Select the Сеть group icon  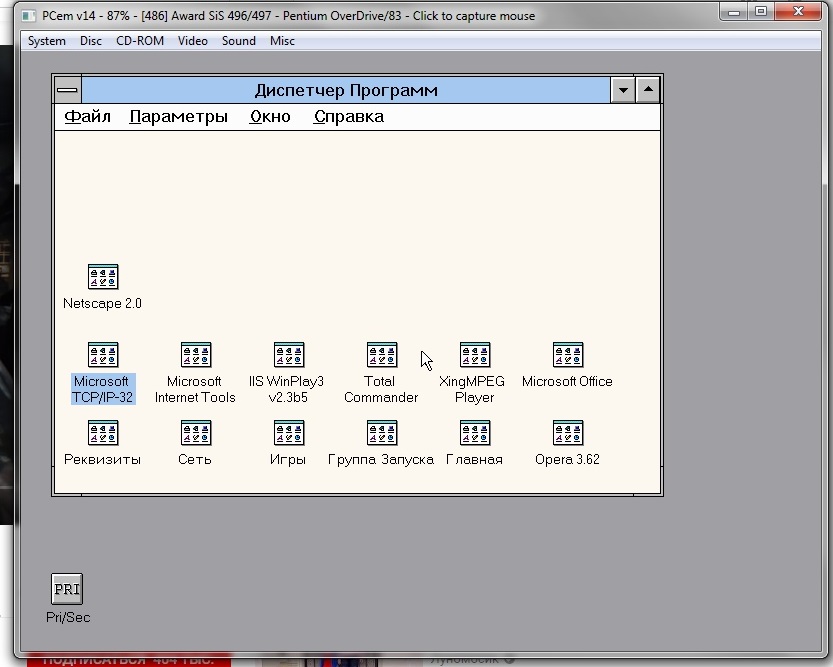coord(196,433)
